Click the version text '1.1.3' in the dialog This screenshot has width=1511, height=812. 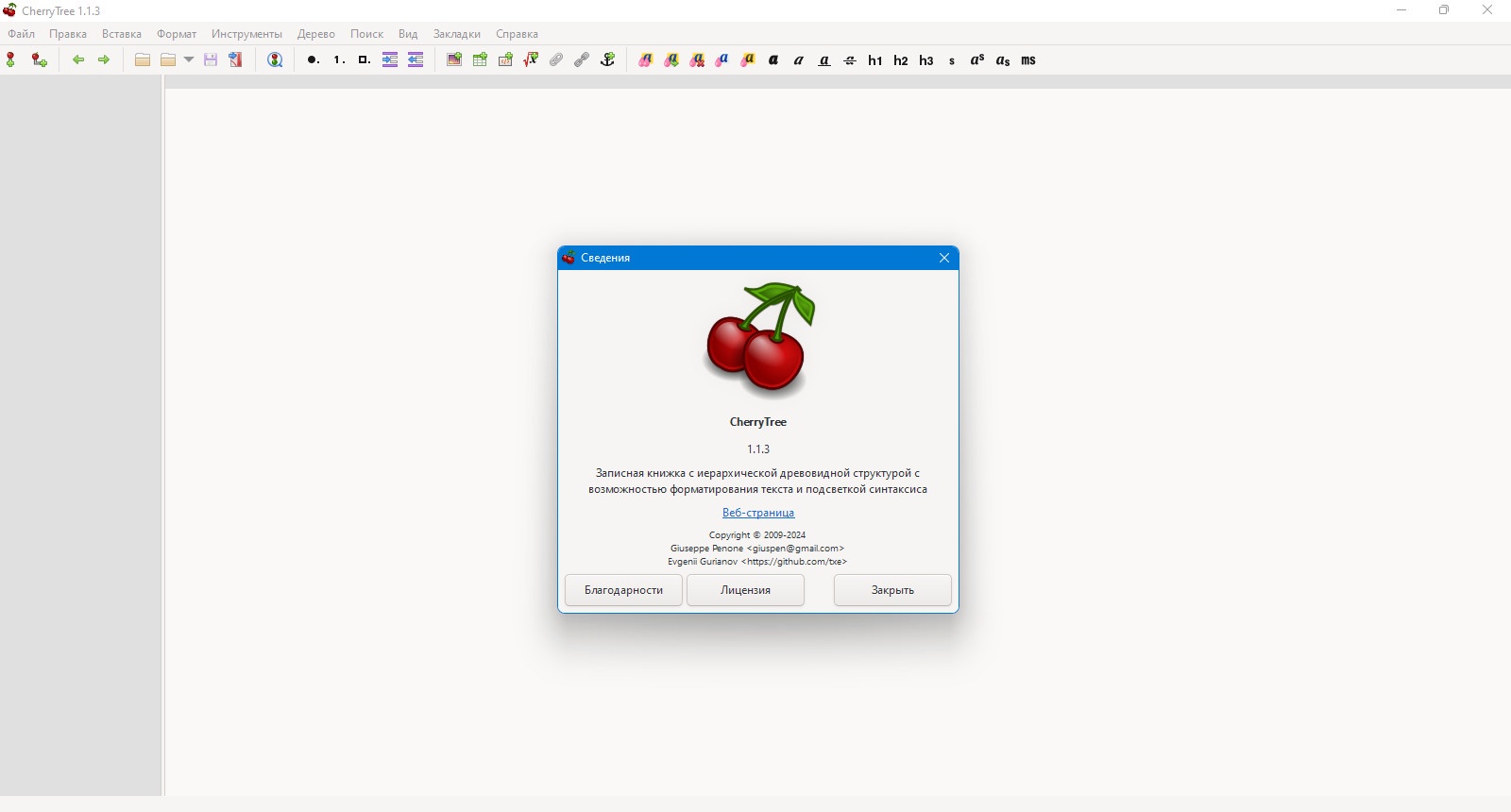(758, 448)
